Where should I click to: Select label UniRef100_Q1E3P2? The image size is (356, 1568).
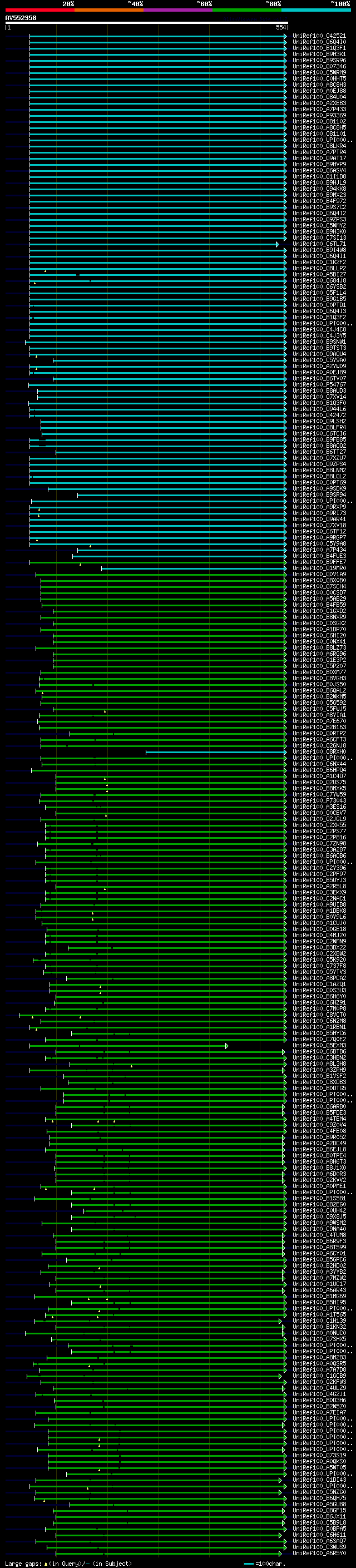(319, 660)
